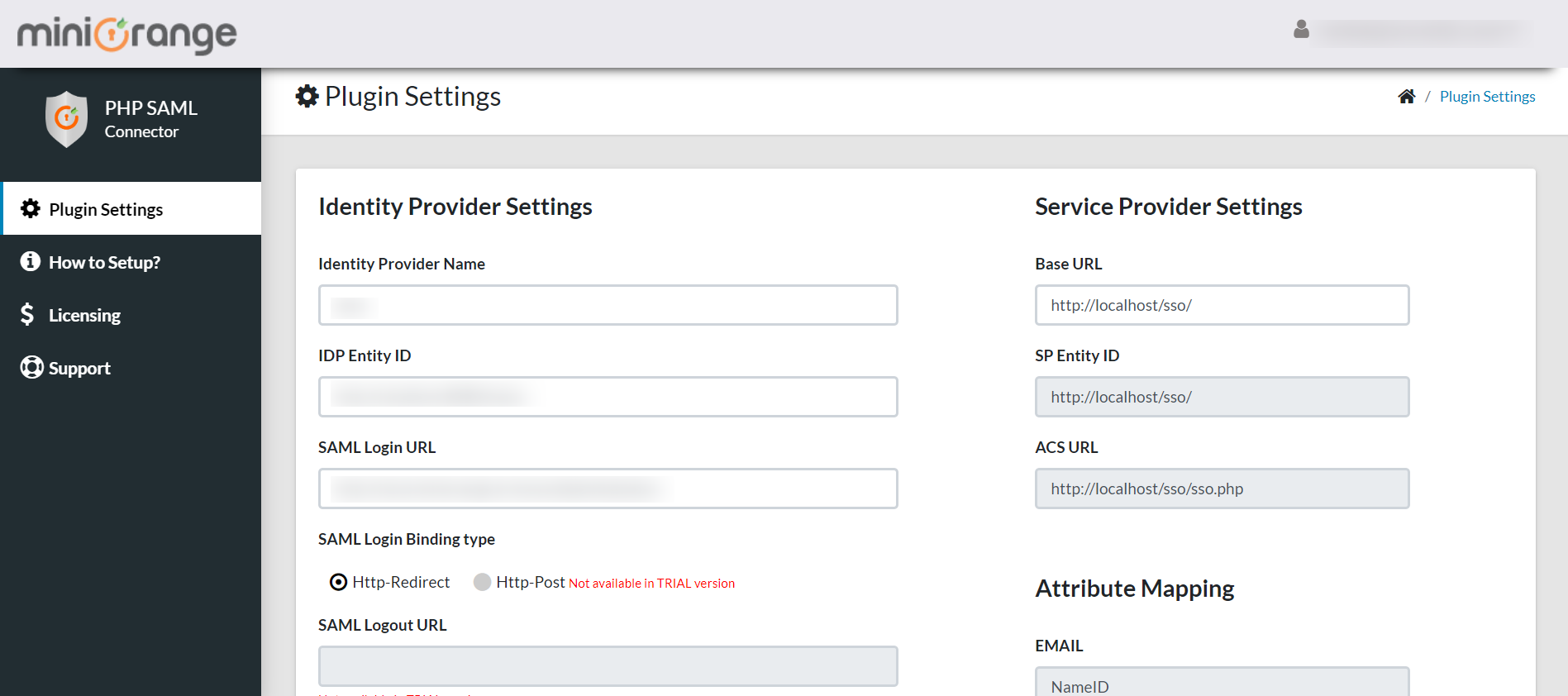Click the gear icon in the page heading
This screenshot has width=1568, height=696.
tap(307, 96)
